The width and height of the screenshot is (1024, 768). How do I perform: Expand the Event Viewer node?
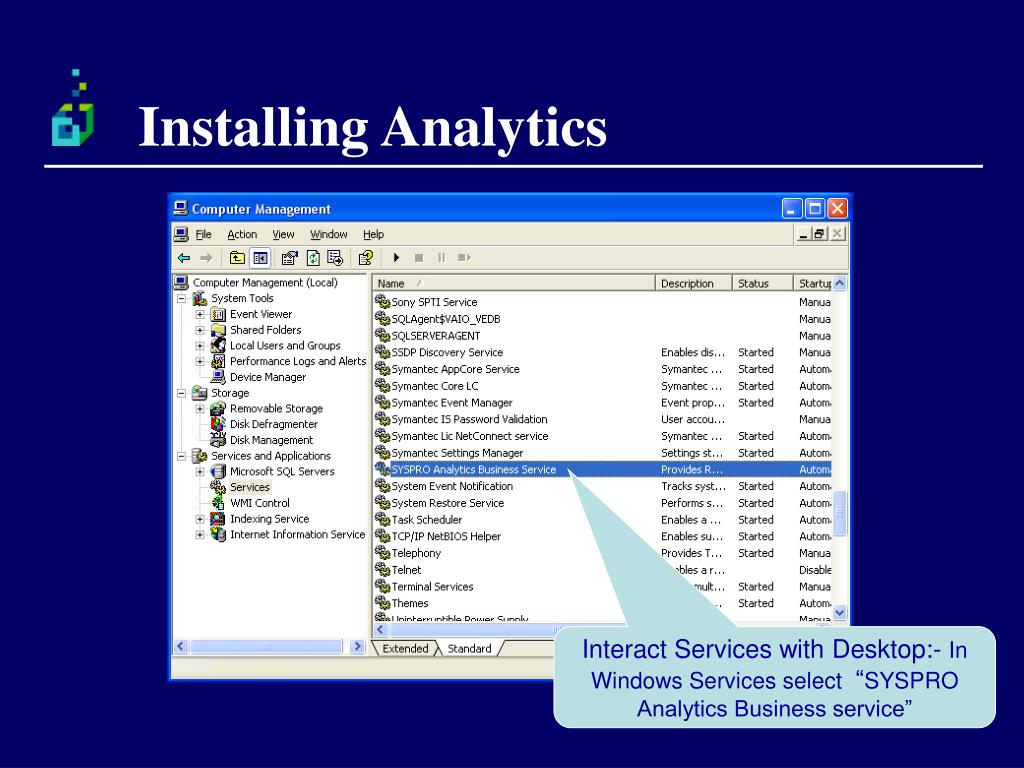click(200, 314)
